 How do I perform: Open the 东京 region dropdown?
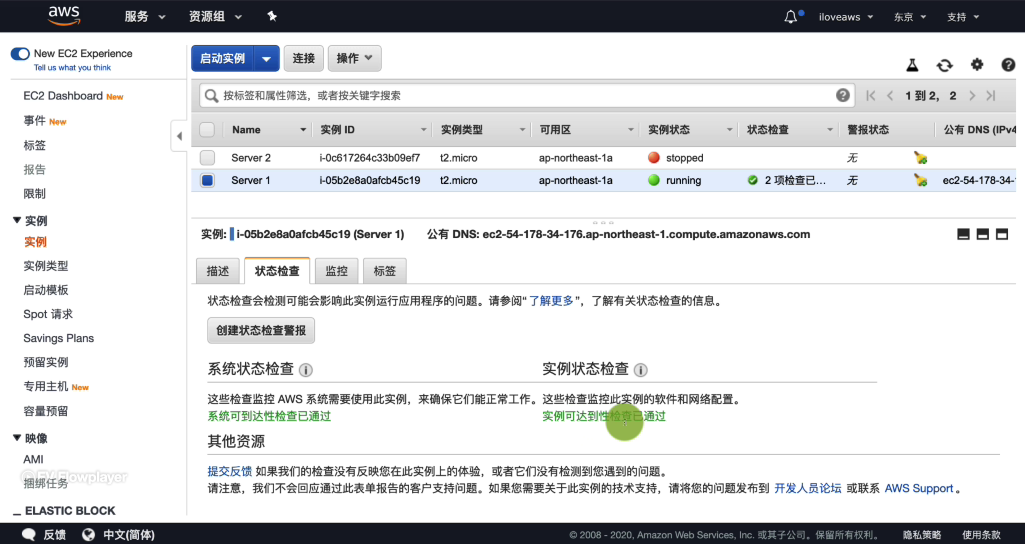click(910, 17)
